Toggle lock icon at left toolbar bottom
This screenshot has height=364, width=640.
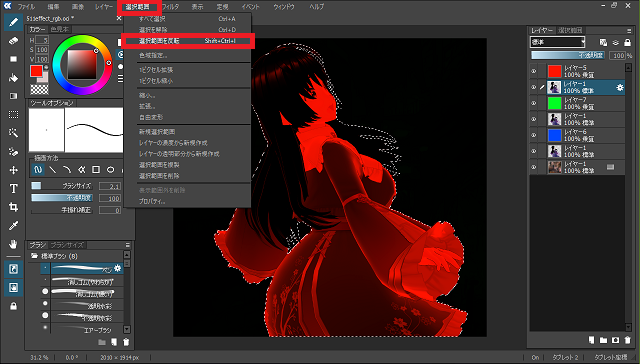click(x=13, y=306)
